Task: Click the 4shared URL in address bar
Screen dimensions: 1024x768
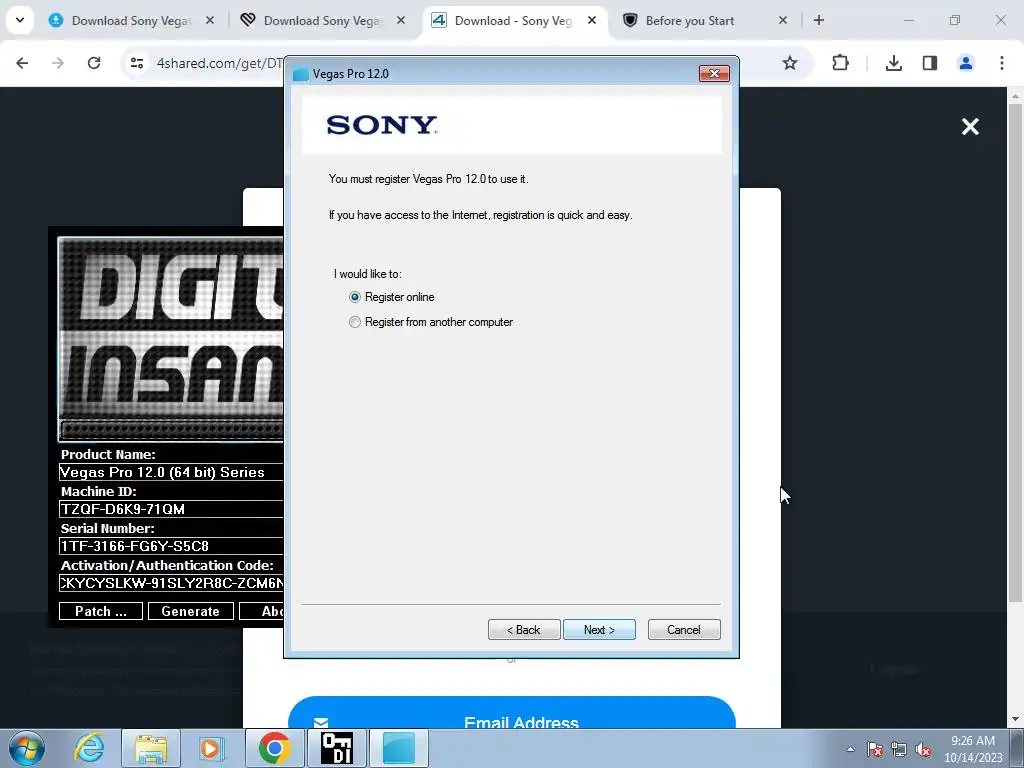Action: (219, 63)
